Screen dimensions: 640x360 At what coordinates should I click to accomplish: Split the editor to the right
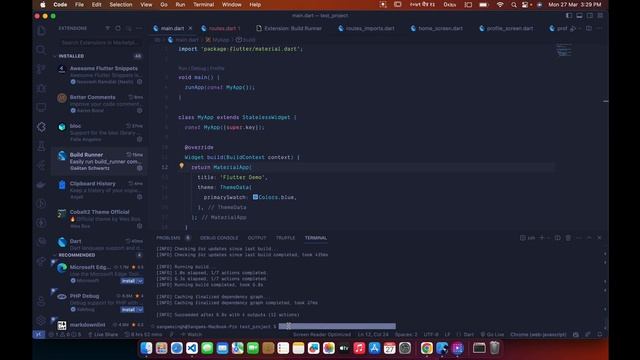[589, 28]
